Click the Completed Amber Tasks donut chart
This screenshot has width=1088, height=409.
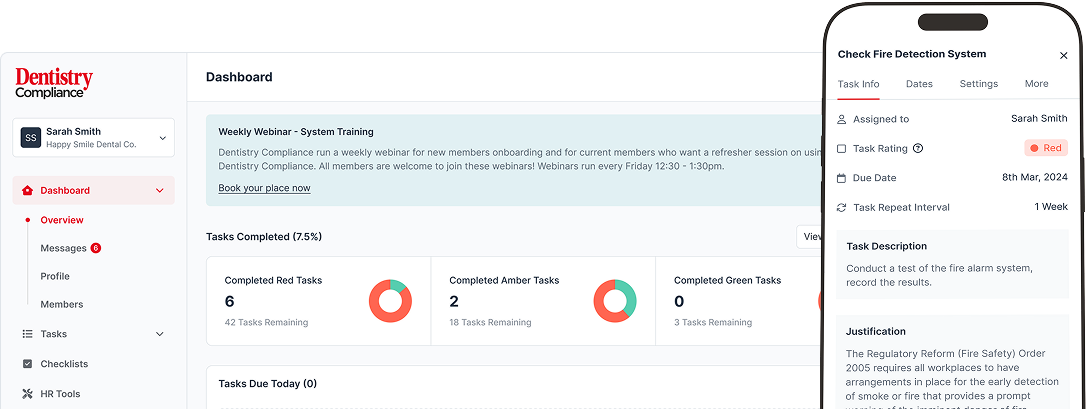615,301
